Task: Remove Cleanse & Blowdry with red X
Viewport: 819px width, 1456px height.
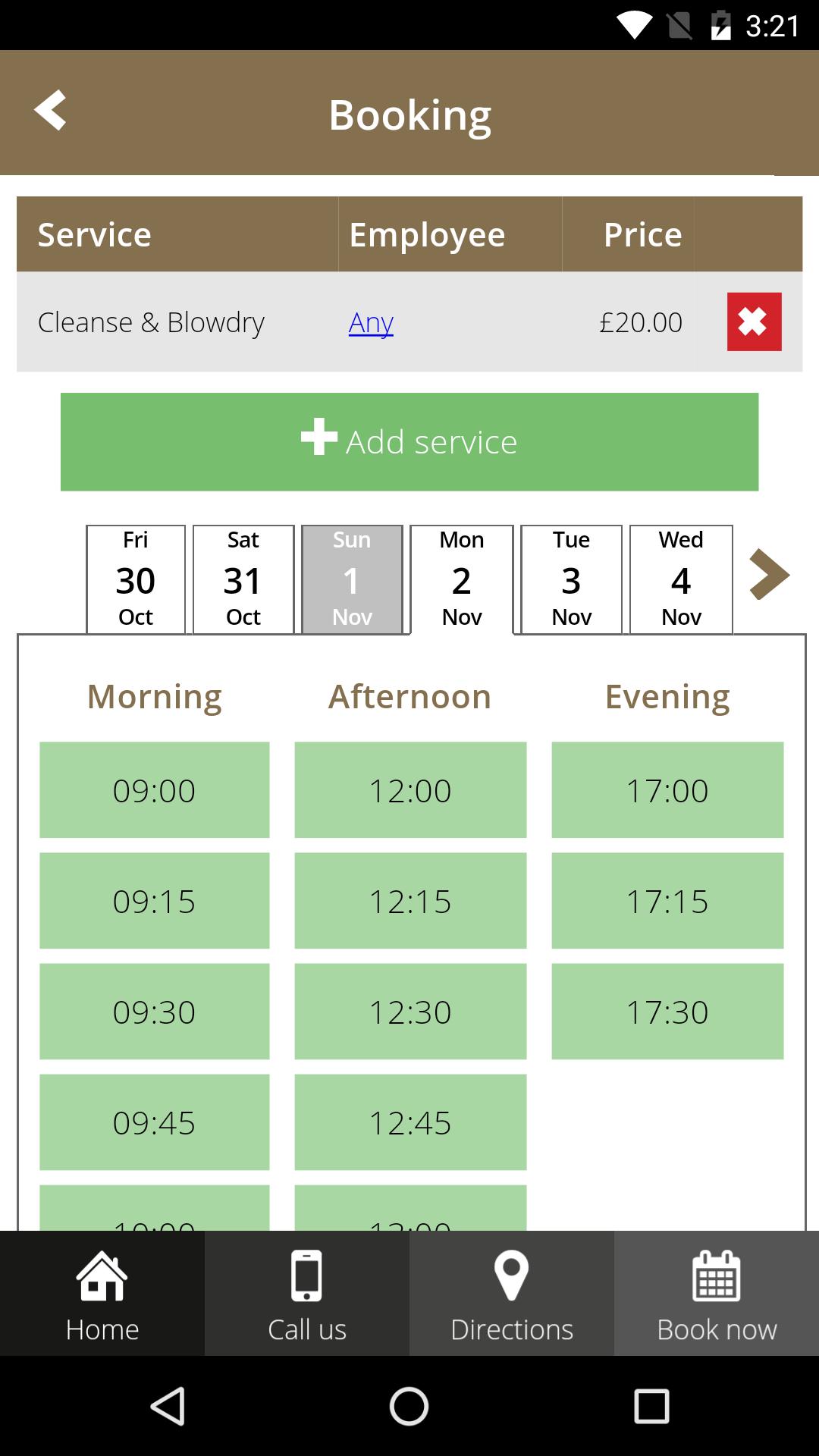Action: click(754, 322)
